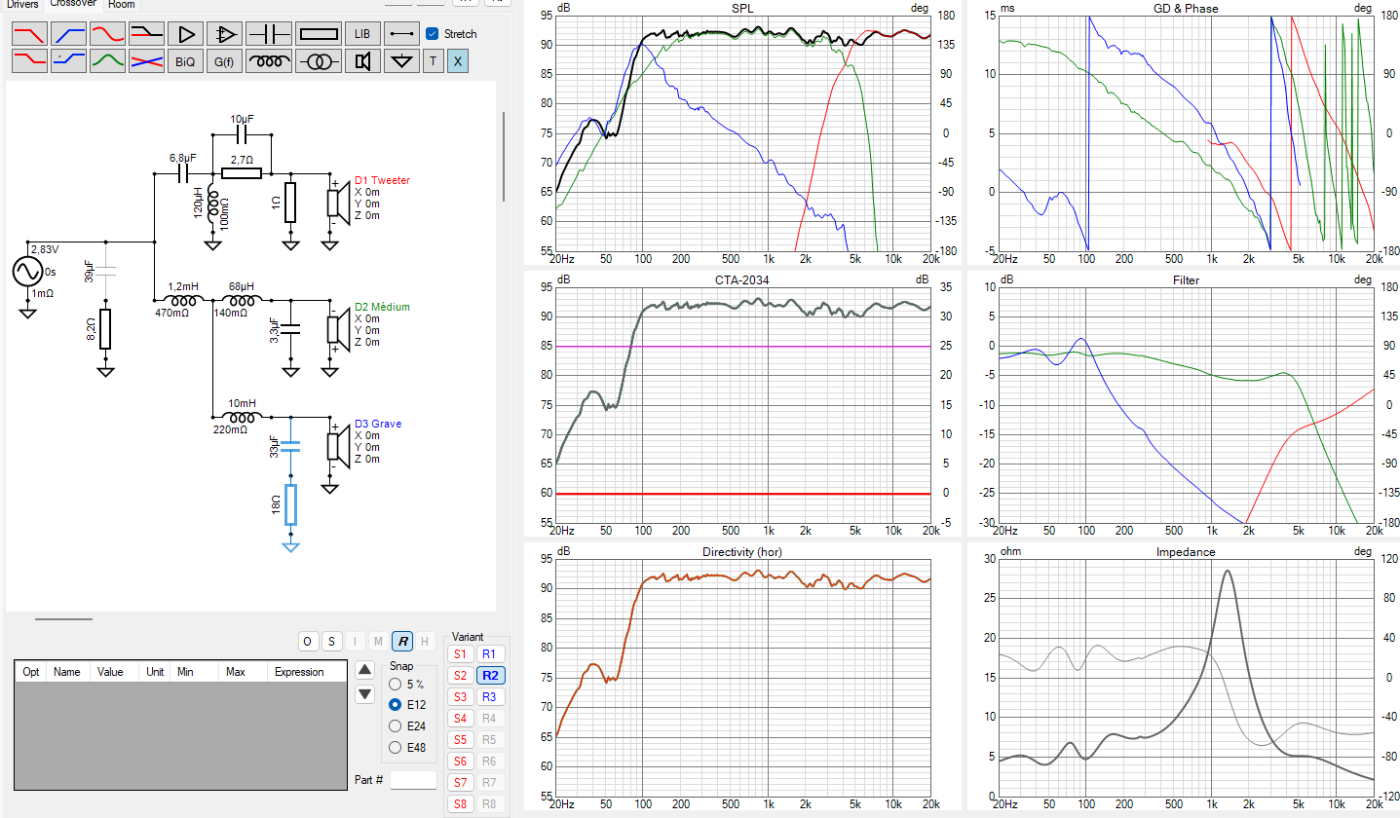Screen dimensions: 1400x818
Task: Select variant S1
Action: click(460, 653)
